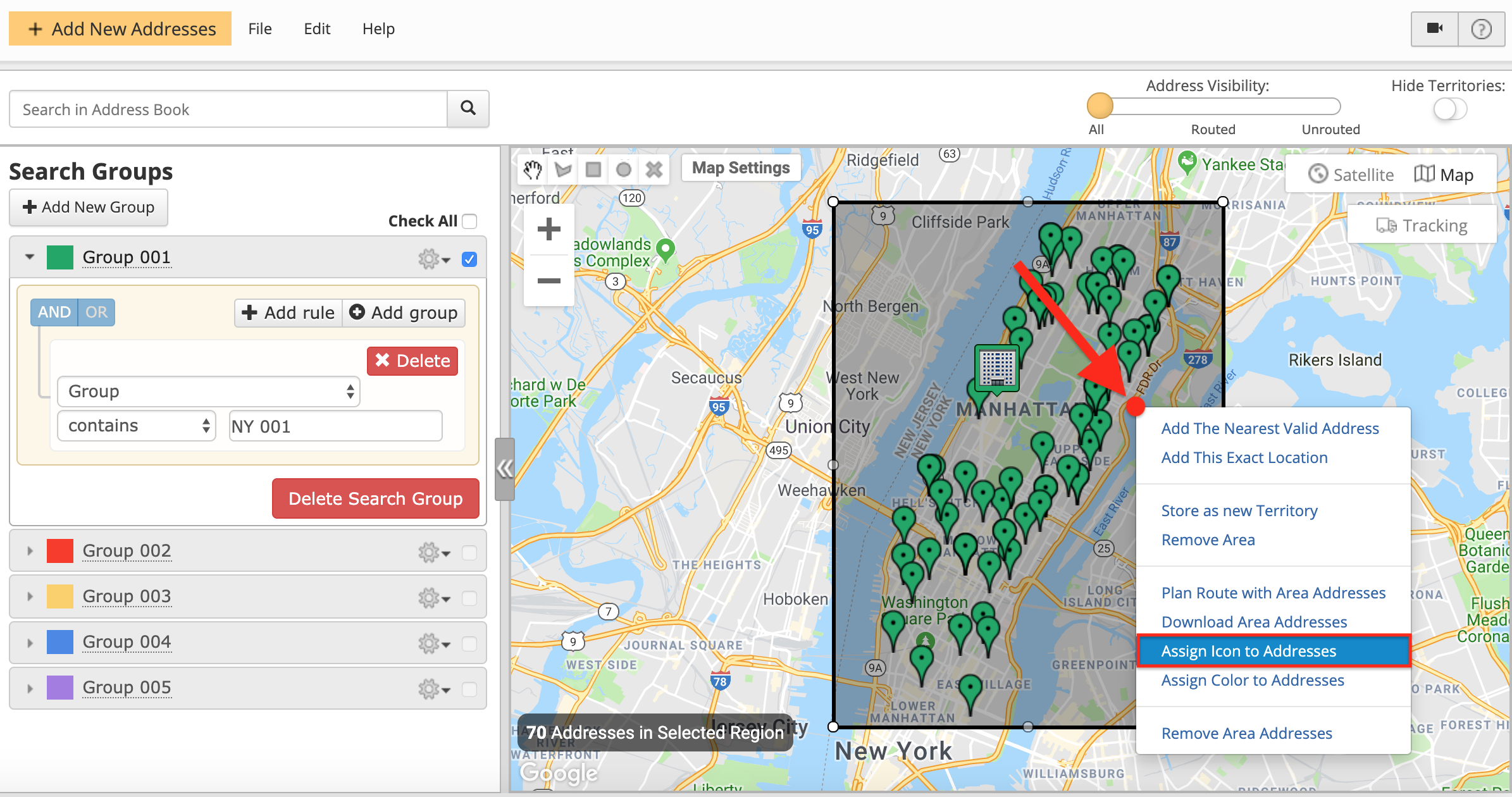Click Delete Search Group button
The width and height of the screenshot is (1512, 797).
375,498
